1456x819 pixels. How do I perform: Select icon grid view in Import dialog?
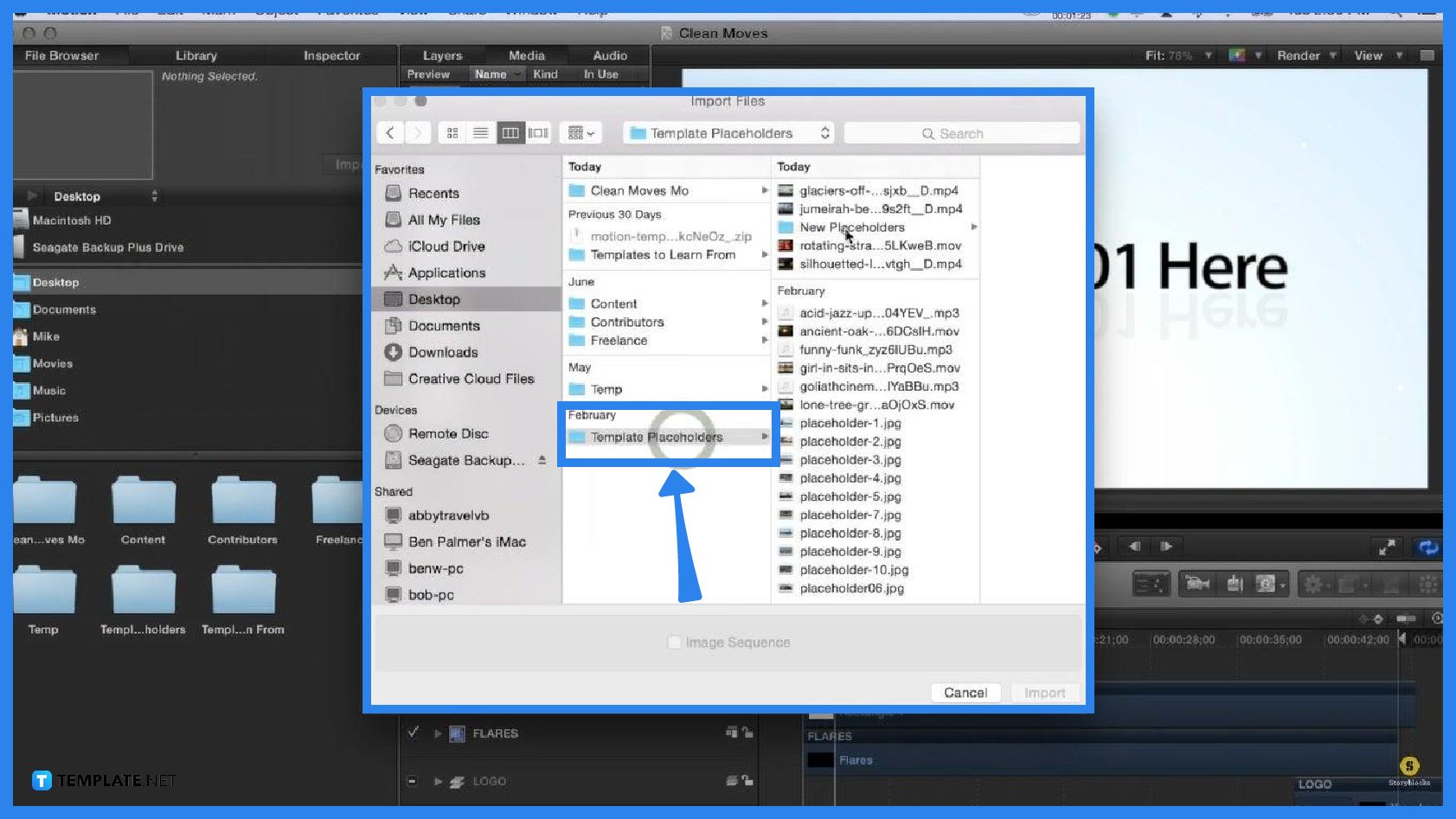tap(452, 132)
